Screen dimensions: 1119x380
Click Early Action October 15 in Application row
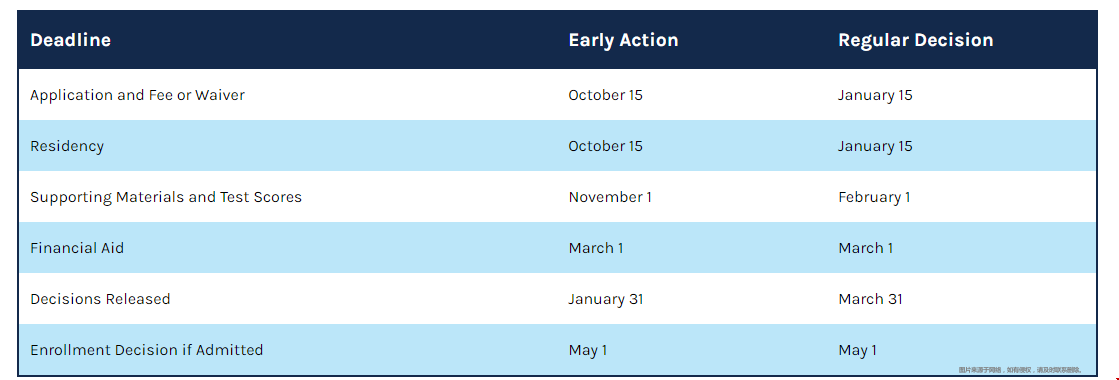tap(605, 95)
